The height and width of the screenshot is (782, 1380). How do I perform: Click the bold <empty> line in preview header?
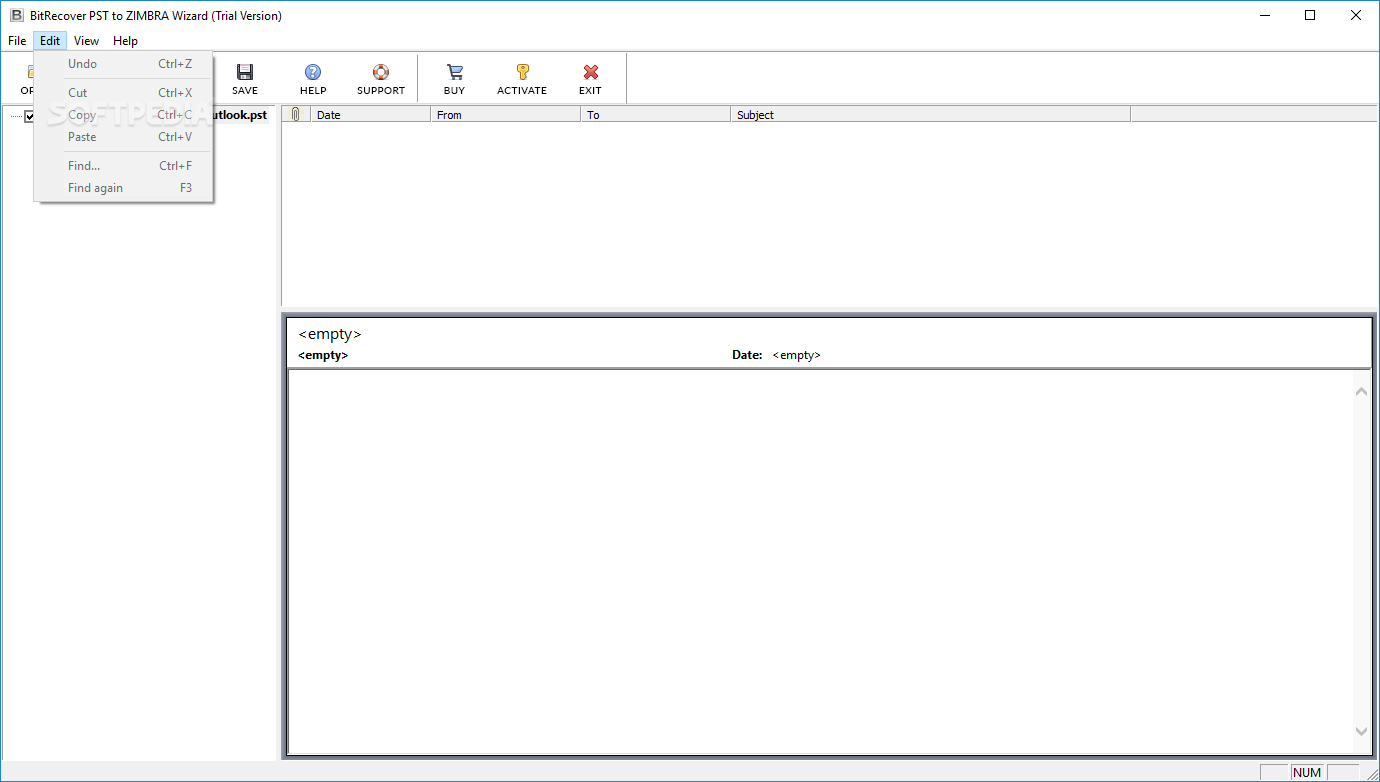(x=323, y=355)
